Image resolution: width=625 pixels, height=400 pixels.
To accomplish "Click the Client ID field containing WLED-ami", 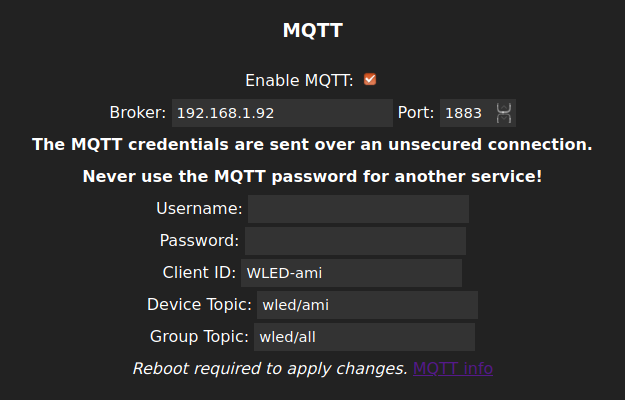I will [x=351, y=273].
